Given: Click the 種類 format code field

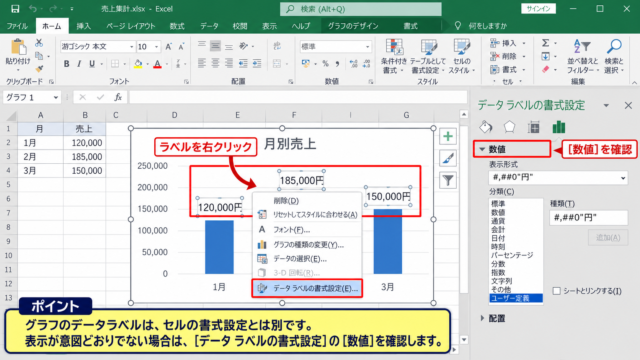Looking at the screenshot, I should coord(588,218).
